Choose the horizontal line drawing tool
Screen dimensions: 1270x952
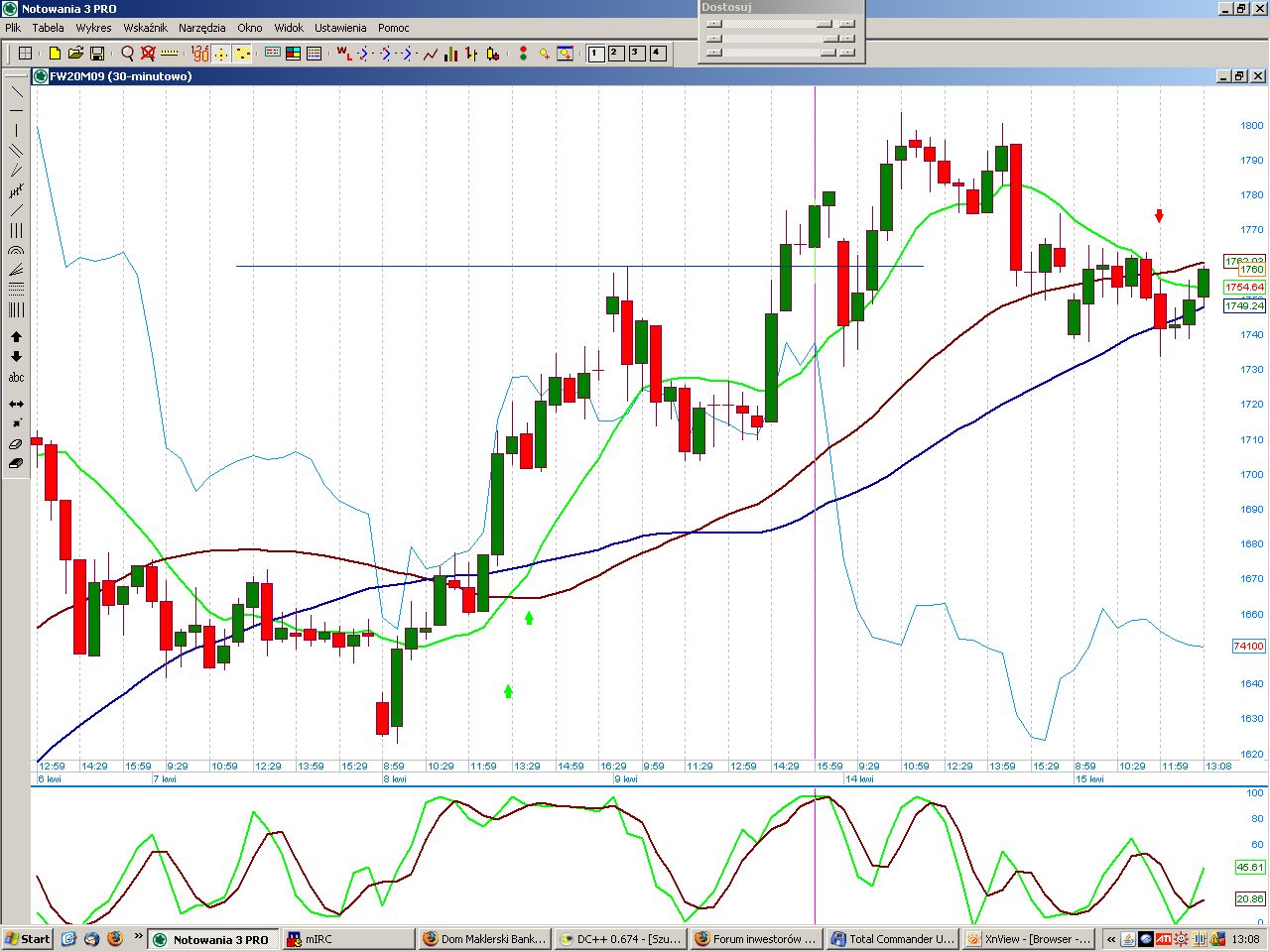16,110
